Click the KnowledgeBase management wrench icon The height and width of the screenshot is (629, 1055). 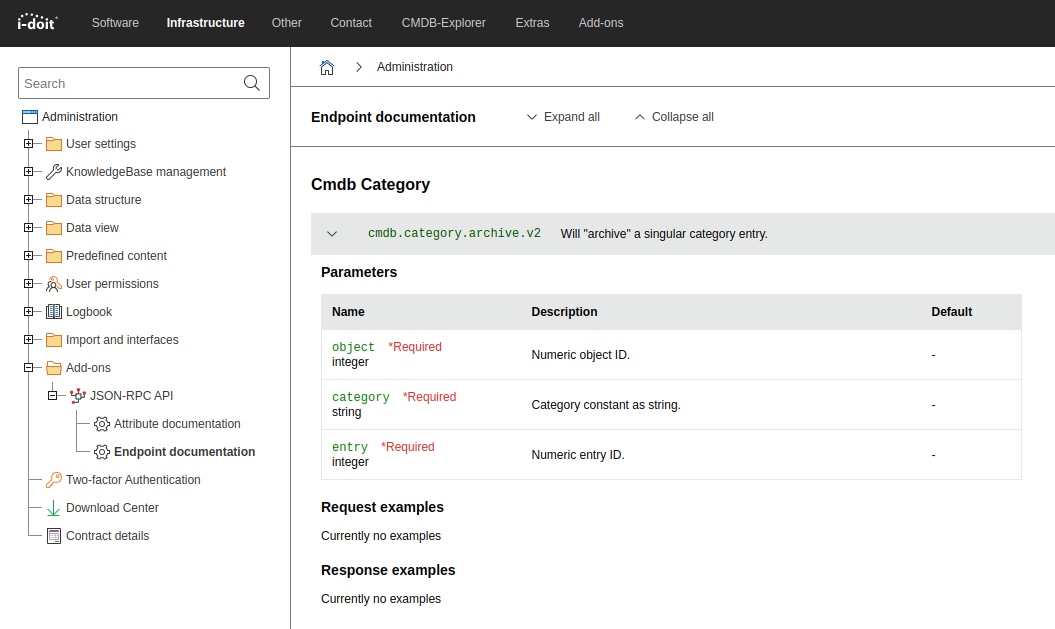pos(53,171)
